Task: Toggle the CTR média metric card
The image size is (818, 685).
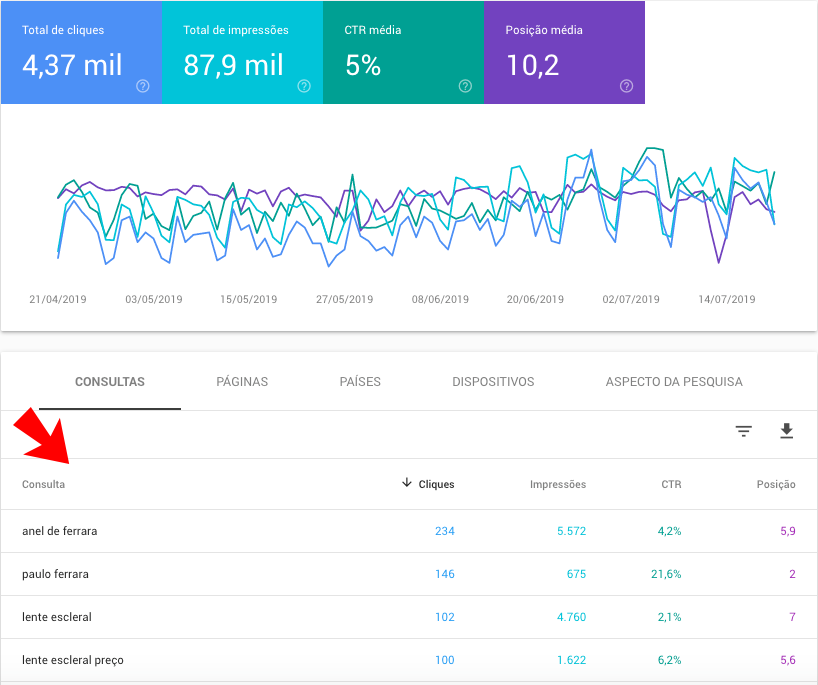Action: tap(403, 52)
